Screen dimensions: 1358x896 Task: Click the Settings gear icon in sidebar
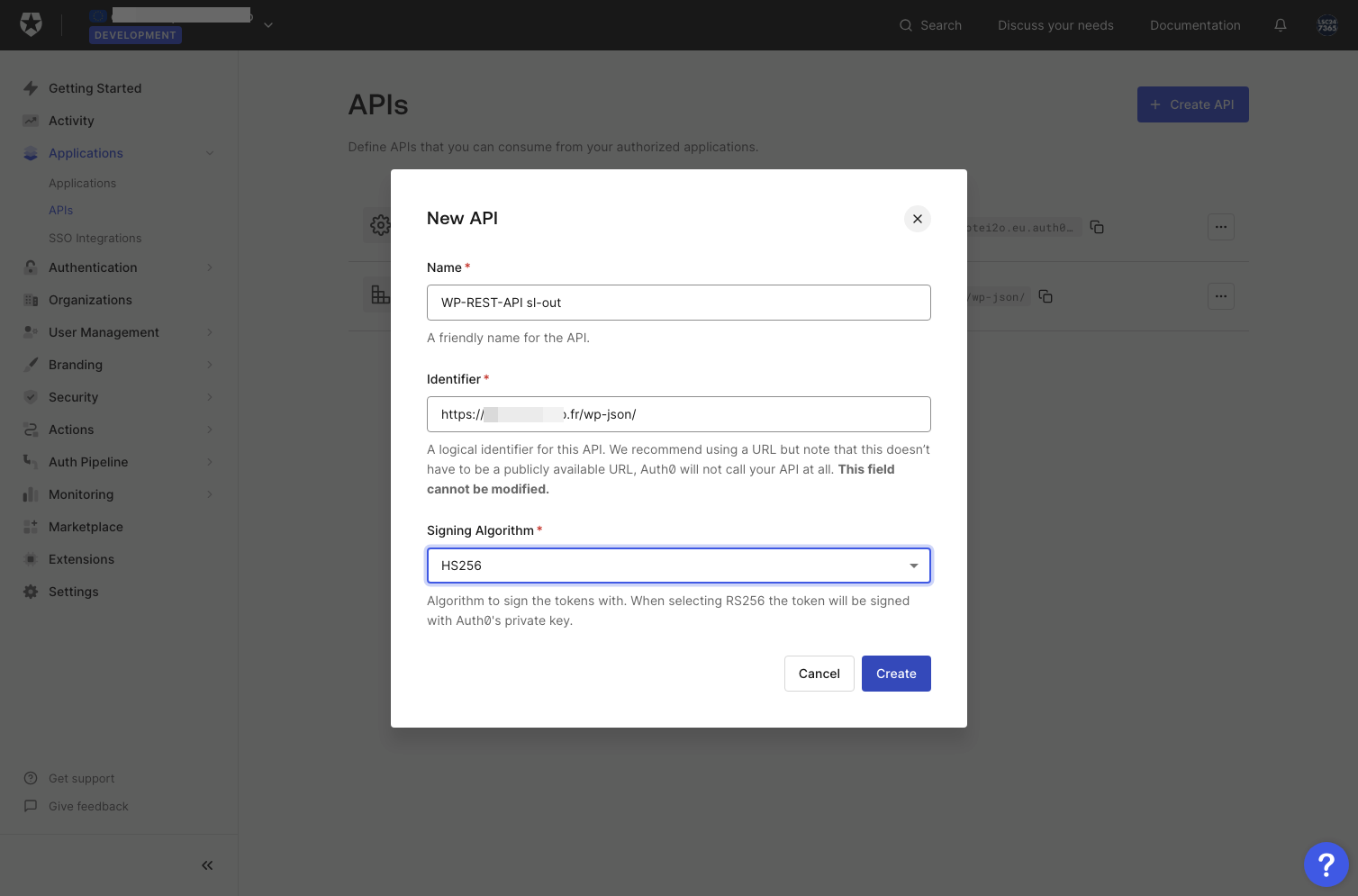31,592
